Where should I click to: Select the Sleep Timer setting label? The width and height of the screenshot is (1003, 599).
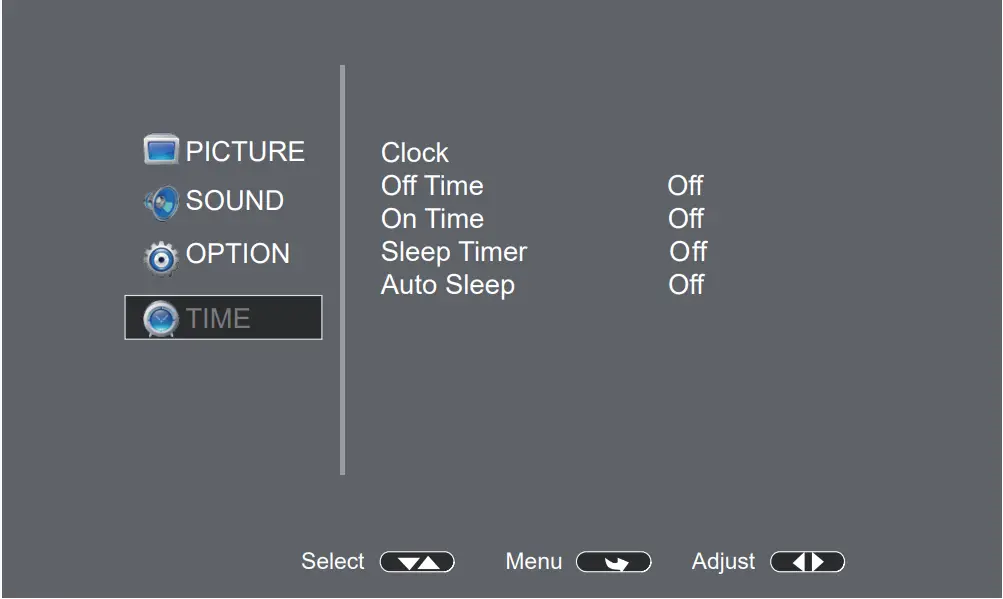tap(454, 252)
